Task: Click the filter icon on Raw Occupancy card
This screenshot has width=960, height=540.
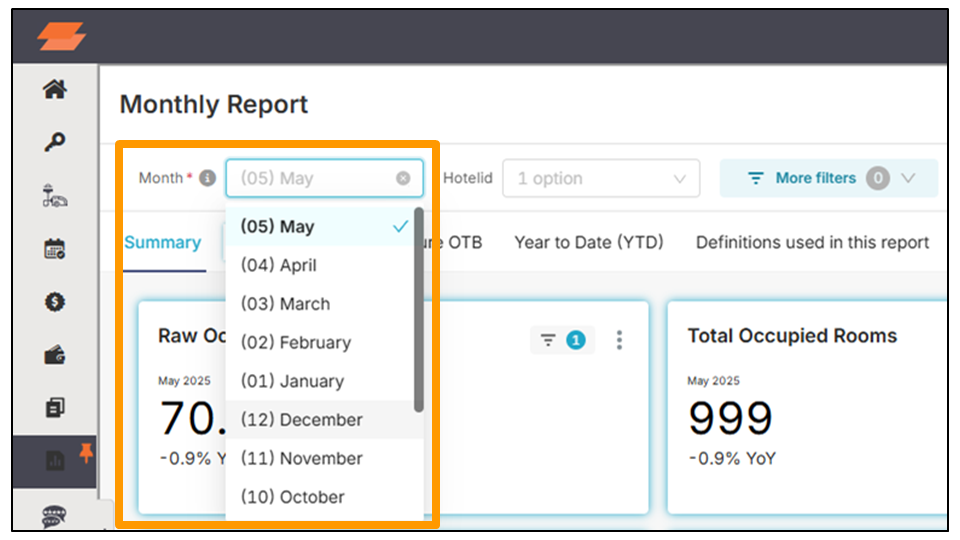Action: 548,340
